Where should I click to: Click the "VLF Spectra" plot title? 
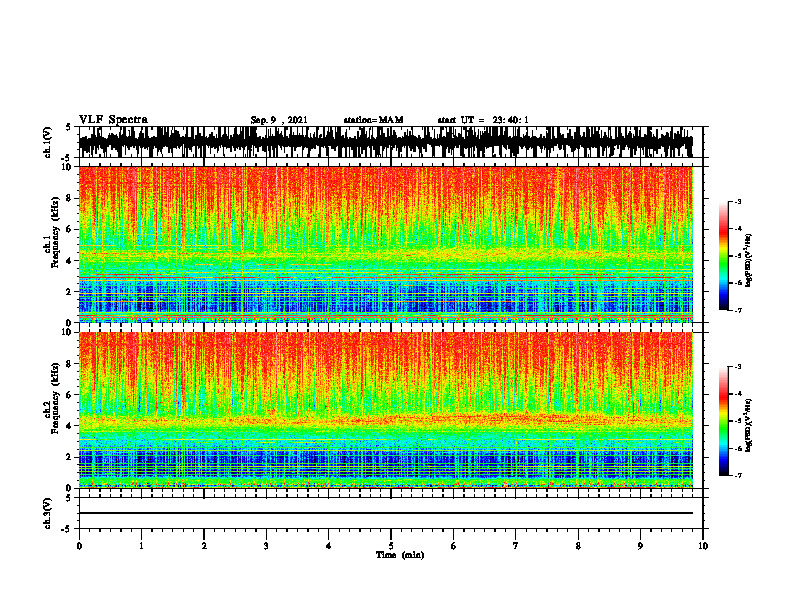(113, 120)
